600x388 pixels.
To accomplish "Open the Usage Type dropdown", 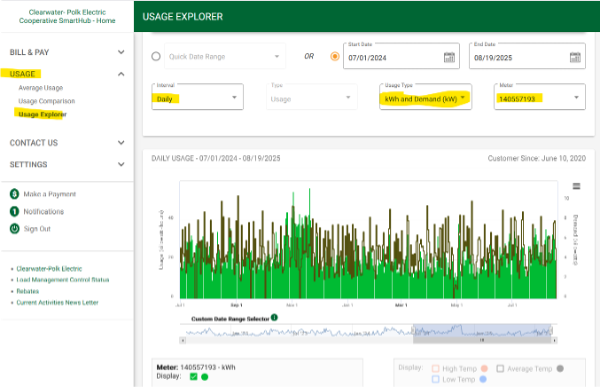I will tap(425, 97).
